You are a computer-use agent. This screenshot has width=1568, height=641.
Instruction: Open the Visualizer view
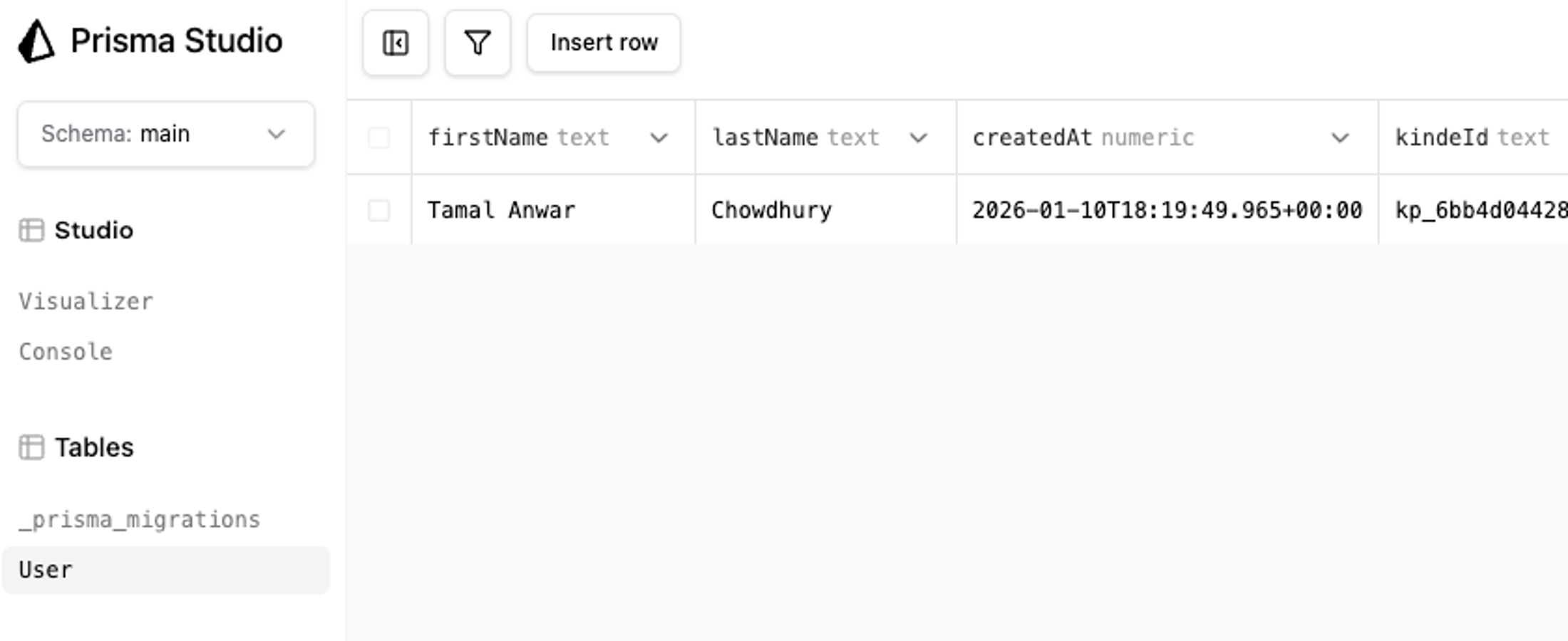click(x=86, y=301)
